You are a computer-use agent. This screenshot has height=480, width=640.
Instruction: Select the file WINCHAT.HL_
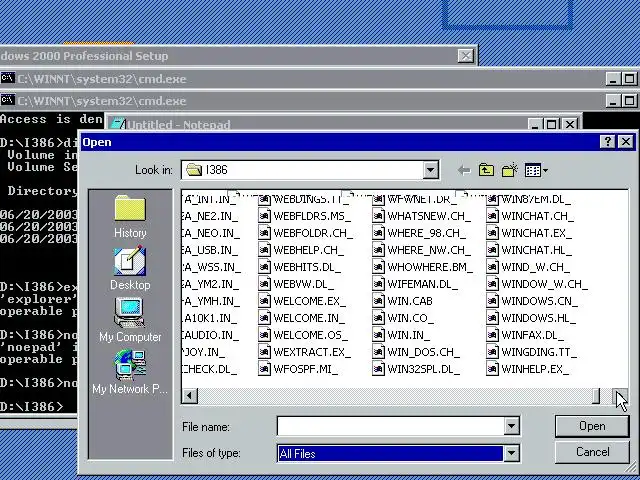tap(529, 250)
